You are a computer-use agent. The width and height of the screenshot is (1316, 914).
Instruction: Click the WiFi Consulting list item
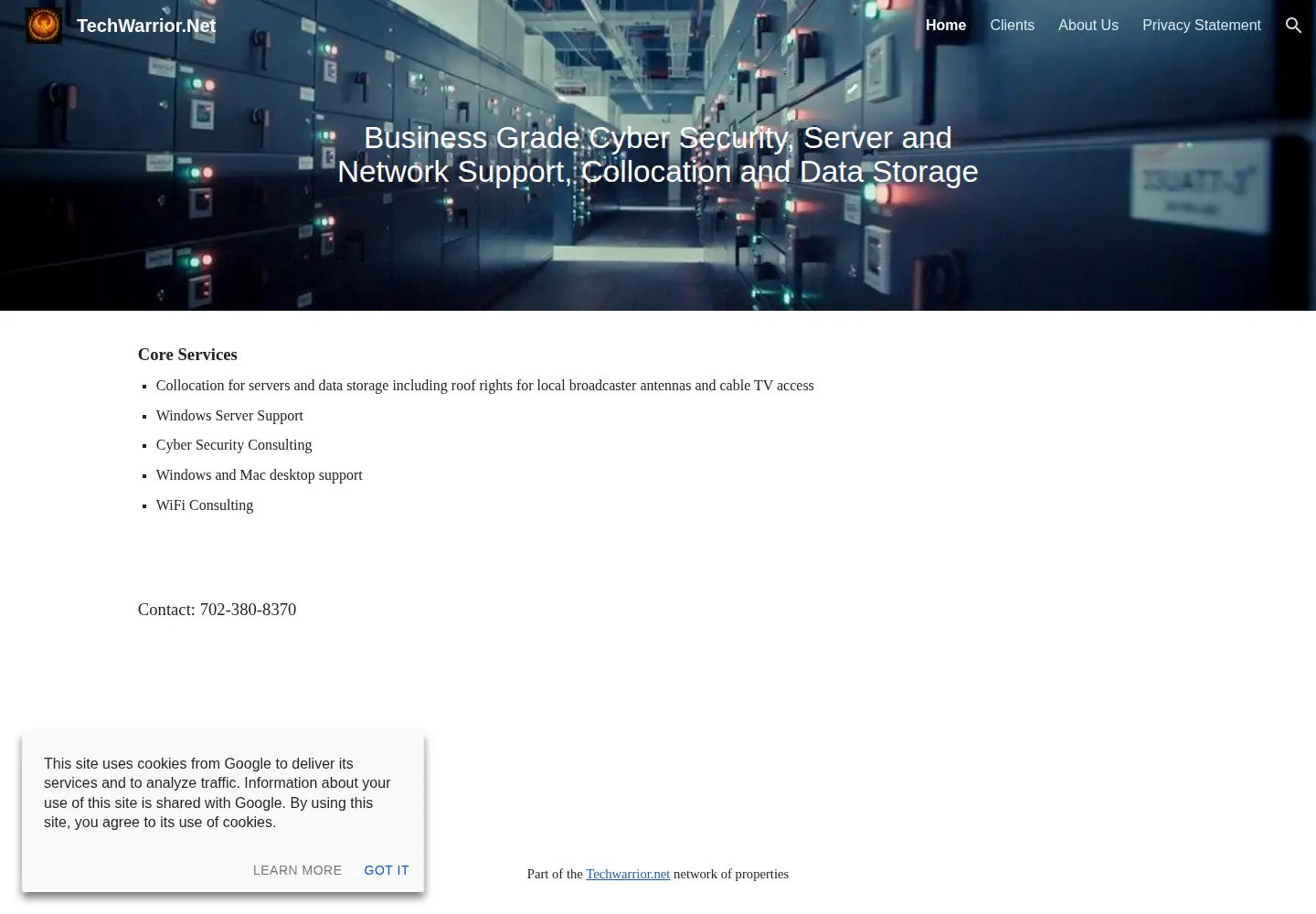(x=205, y=505)
